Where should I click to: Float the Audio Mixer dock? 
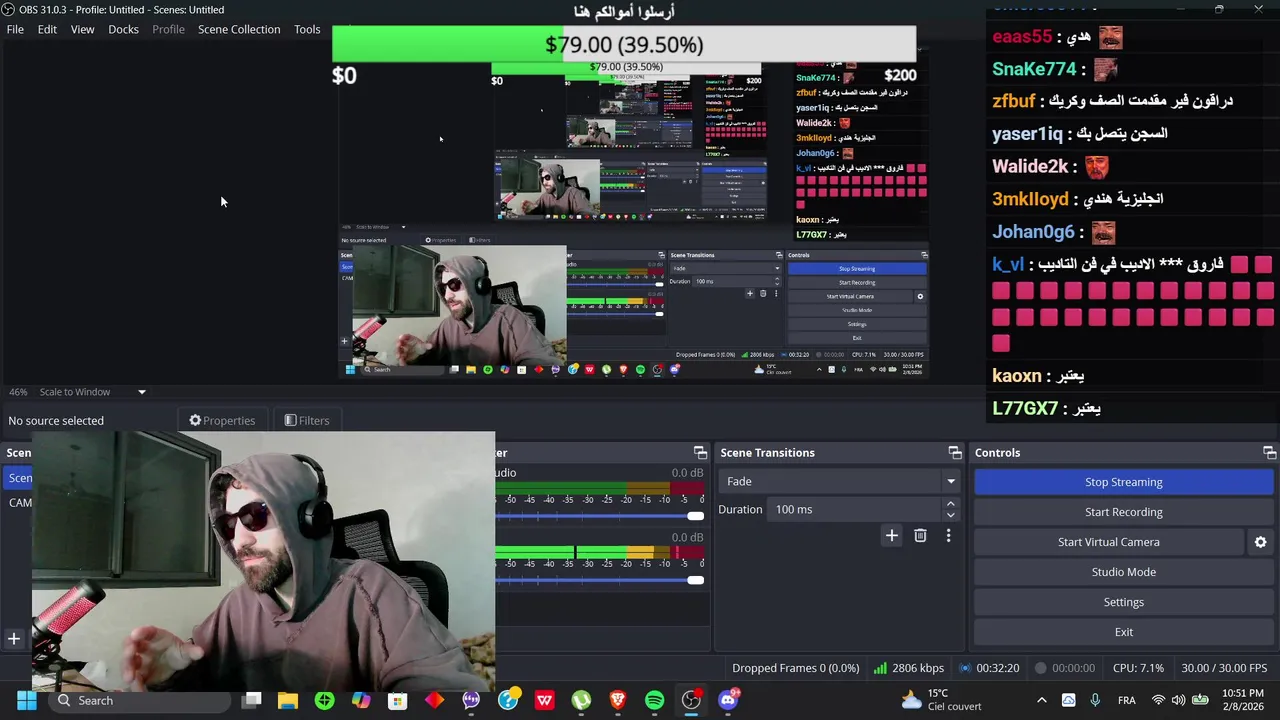coord(700,453)
